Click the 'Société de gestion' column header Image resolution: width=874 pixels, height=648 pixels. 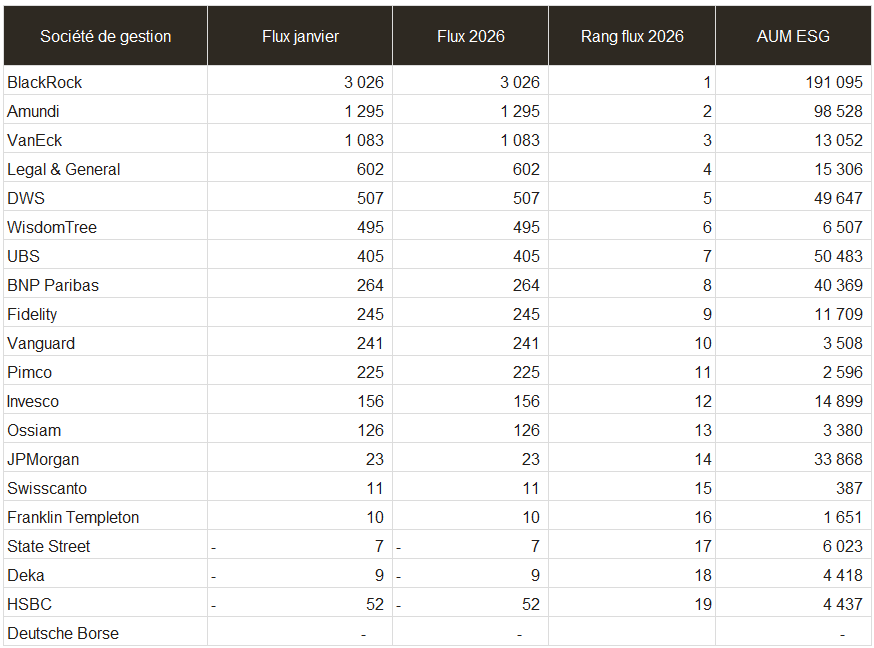coord(106,36)
